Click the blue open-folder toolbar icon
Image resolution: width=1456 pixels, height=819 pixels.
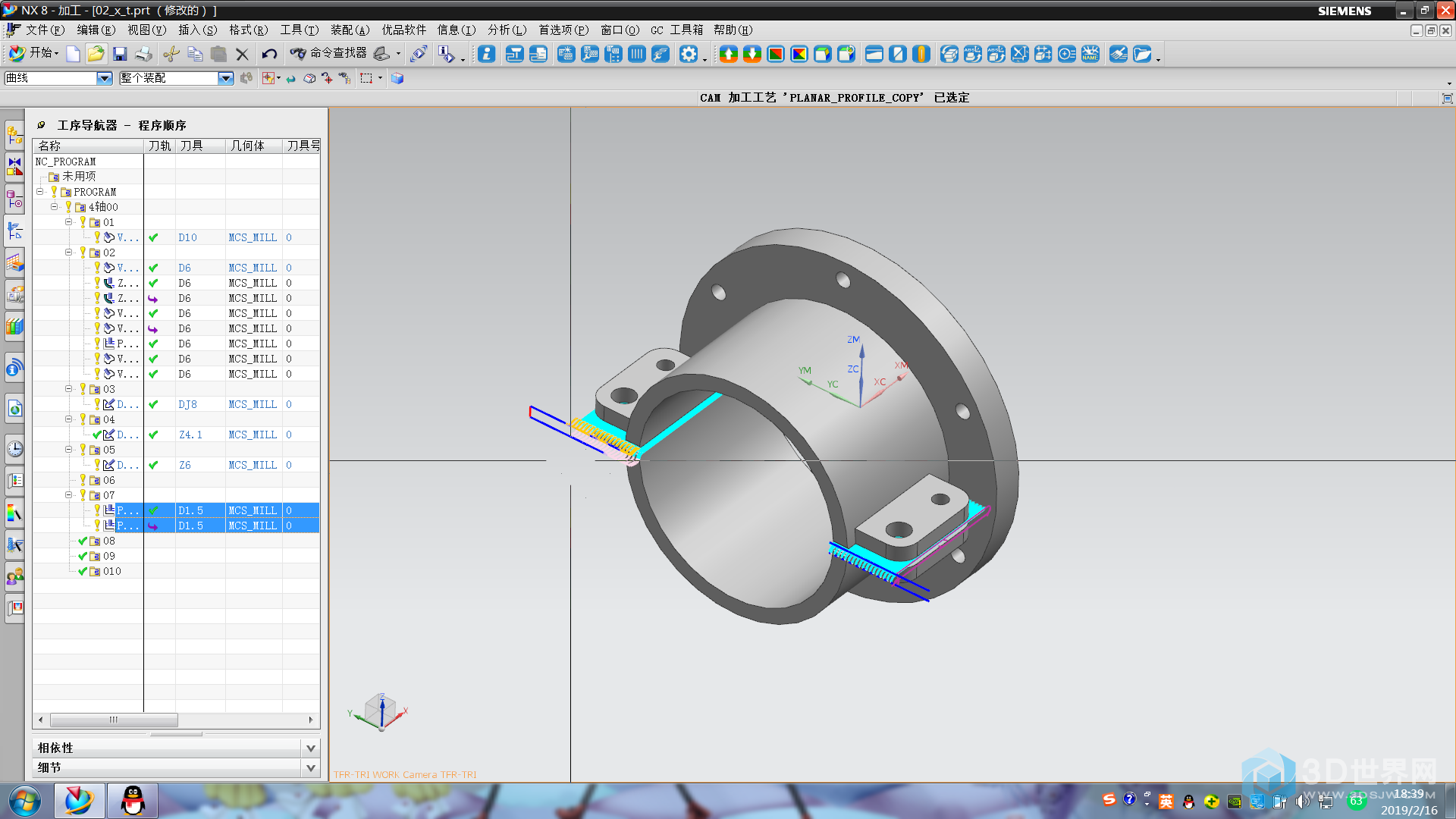(1142, 54)
